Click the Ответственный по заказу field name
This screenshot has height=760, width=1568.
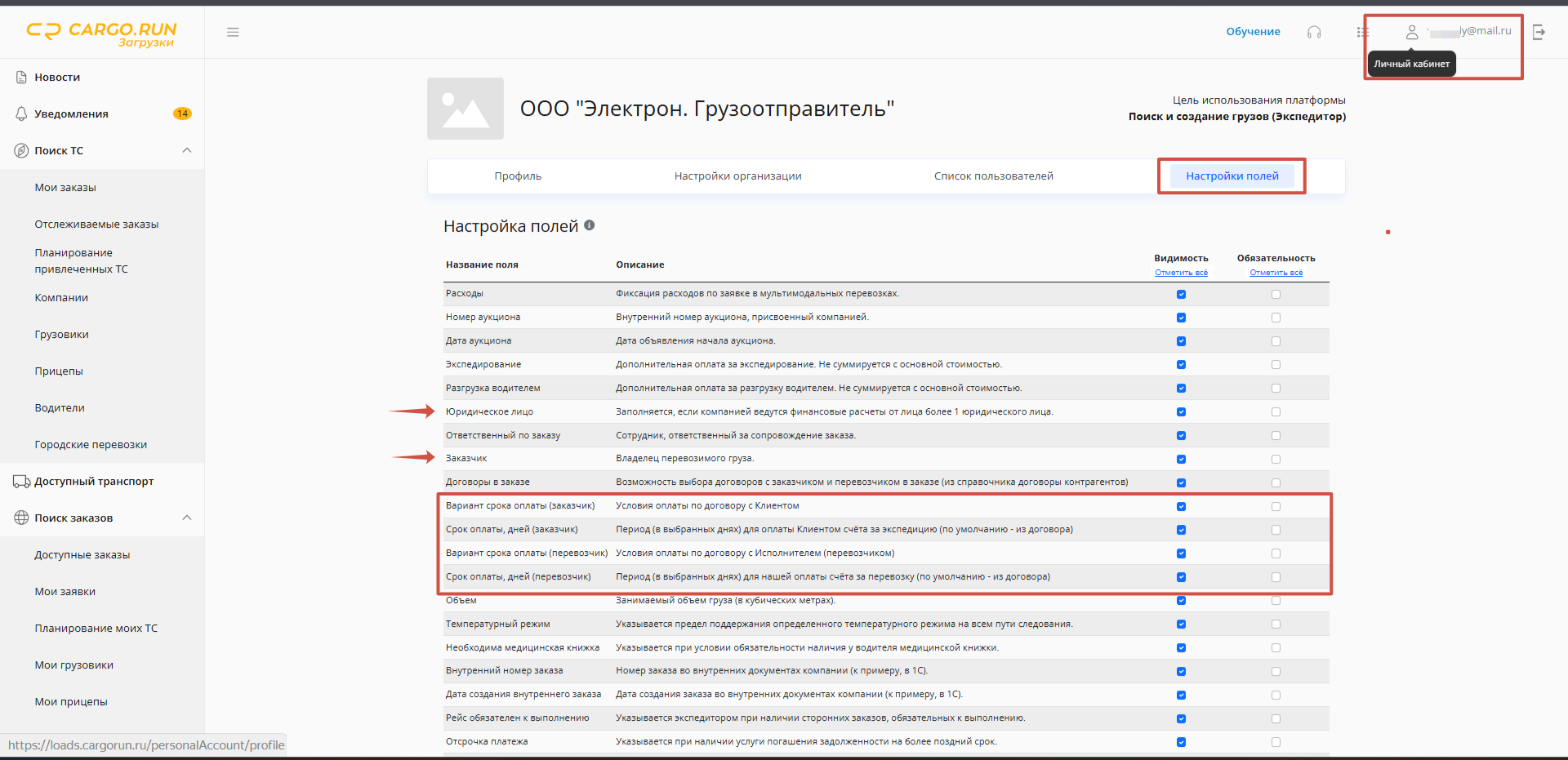point(503,435)
